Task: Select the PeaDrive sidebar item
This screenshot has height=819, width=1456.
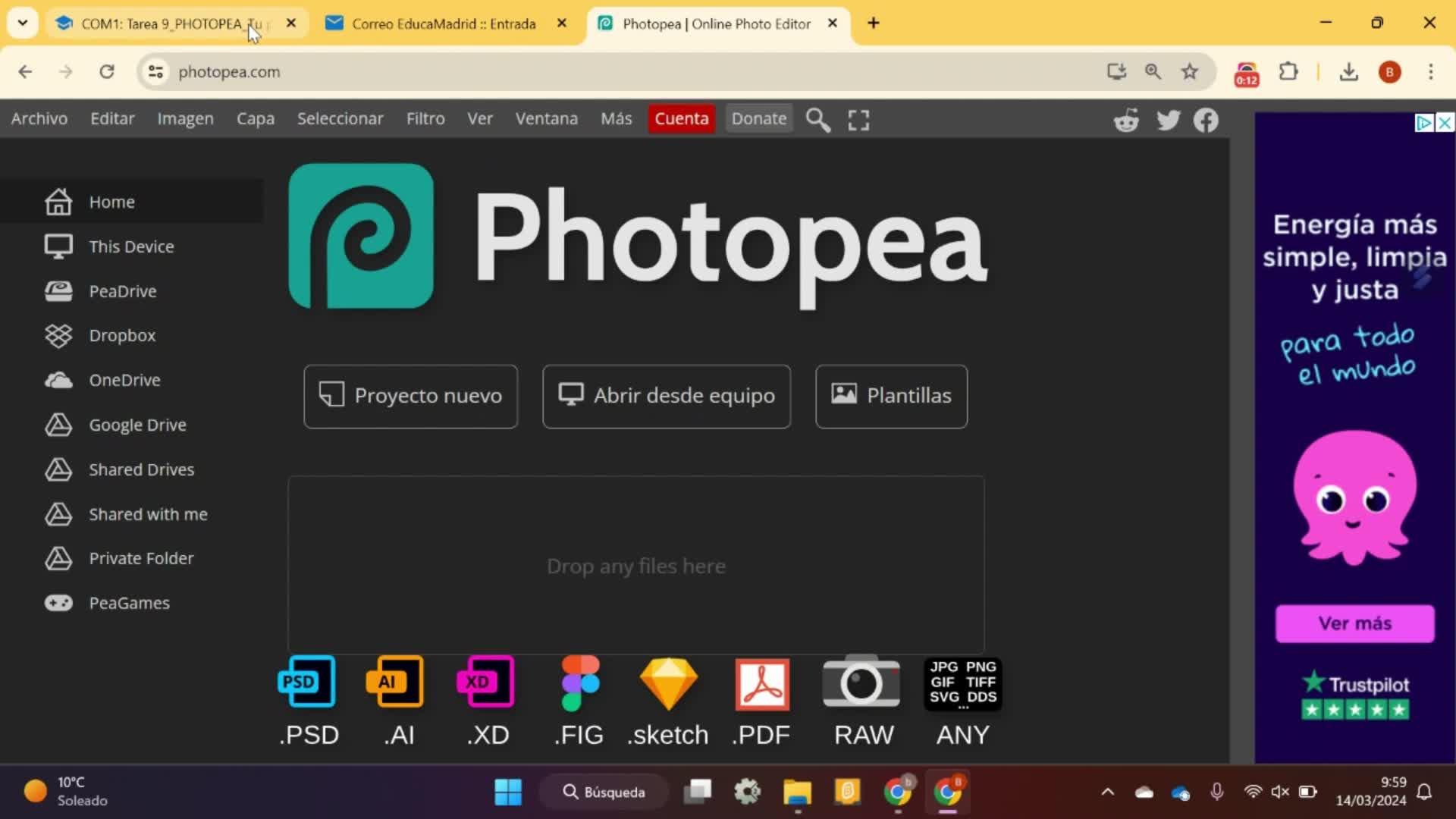Action: (x=122, y=291)
